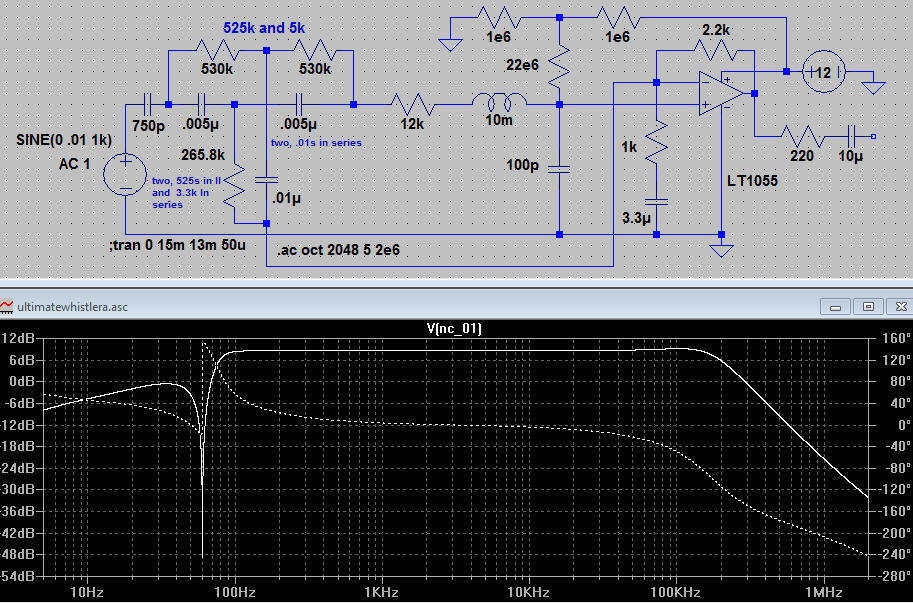Click the 3.3µ value label

click(636, 218)
